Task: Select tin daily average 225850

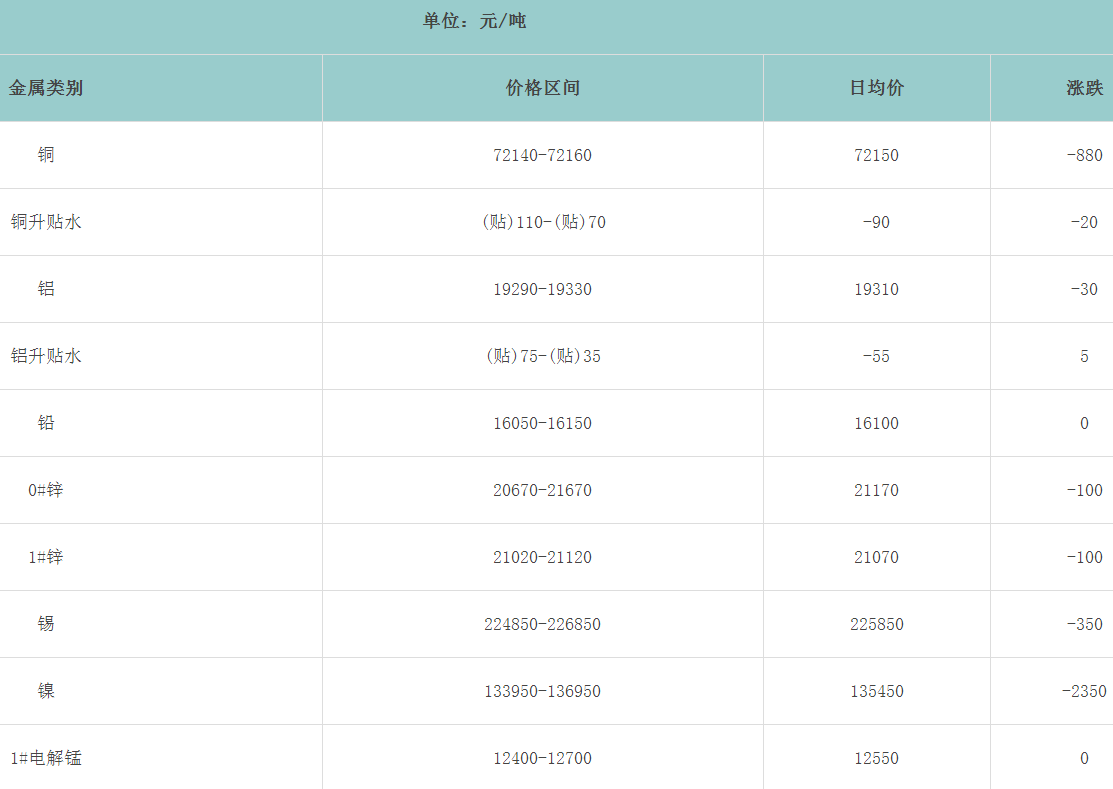Action: [x=876, y=624]
